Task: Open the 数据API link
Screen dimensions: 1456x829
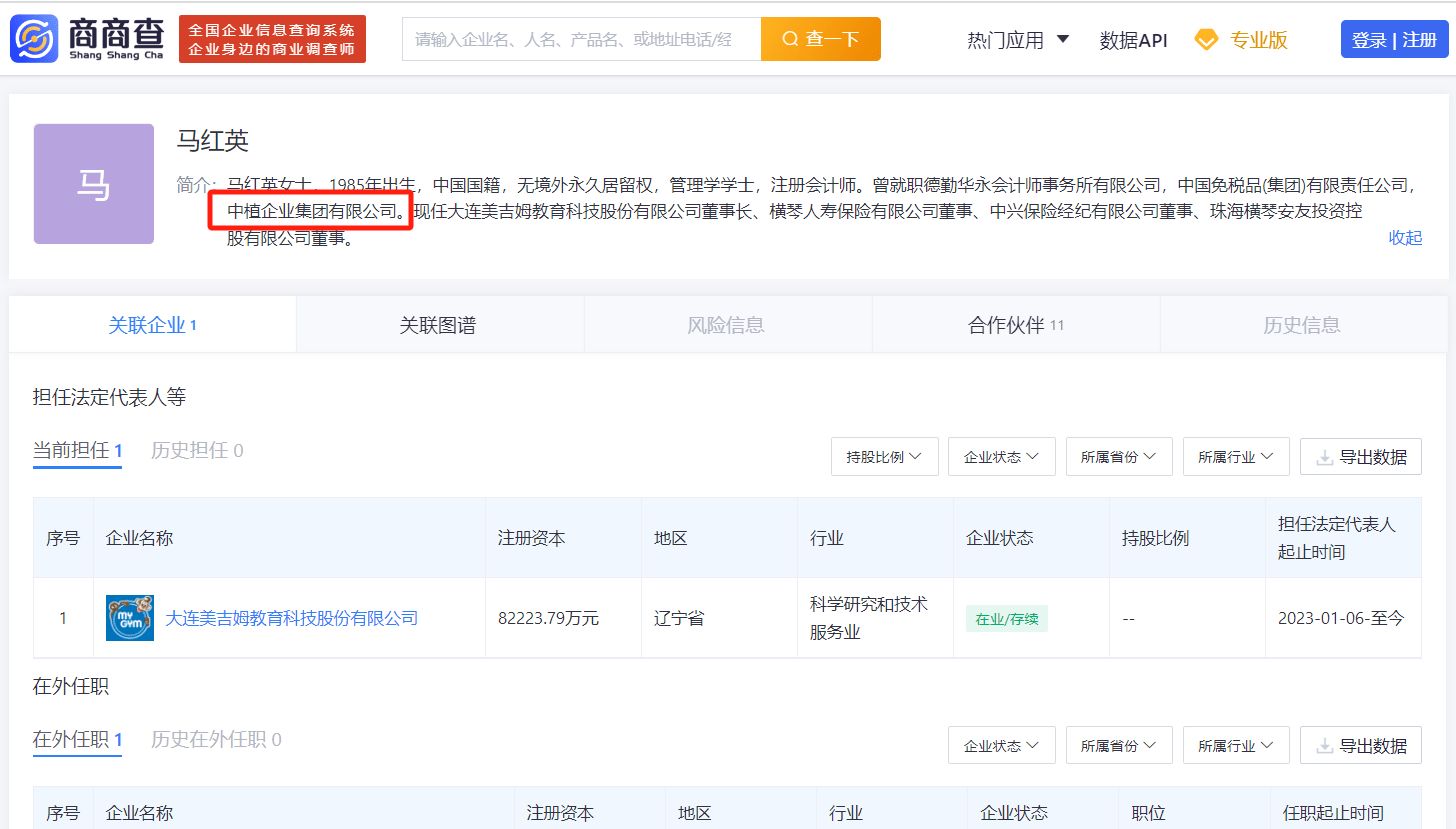Action: pos(1133,40)
